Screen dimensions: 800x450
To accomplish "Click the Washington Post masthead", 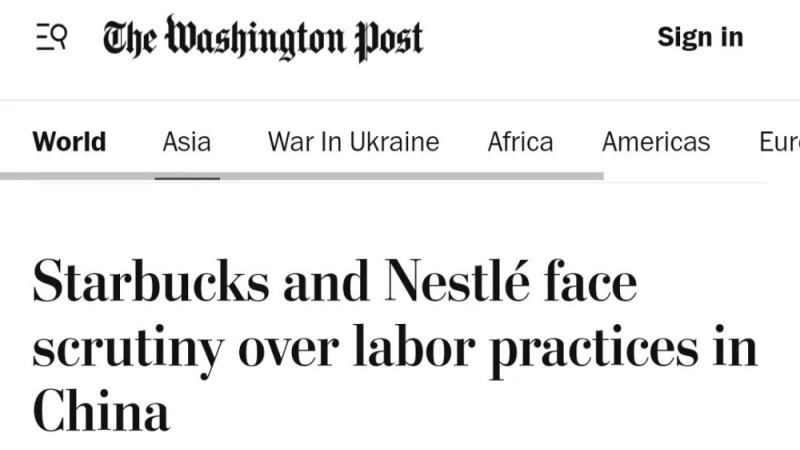I will tap(263, 38).
